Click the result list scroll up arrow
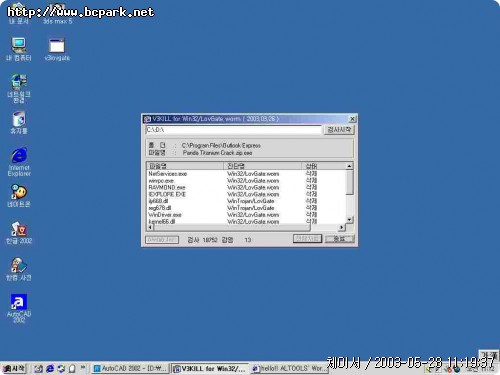 point(349,166)
